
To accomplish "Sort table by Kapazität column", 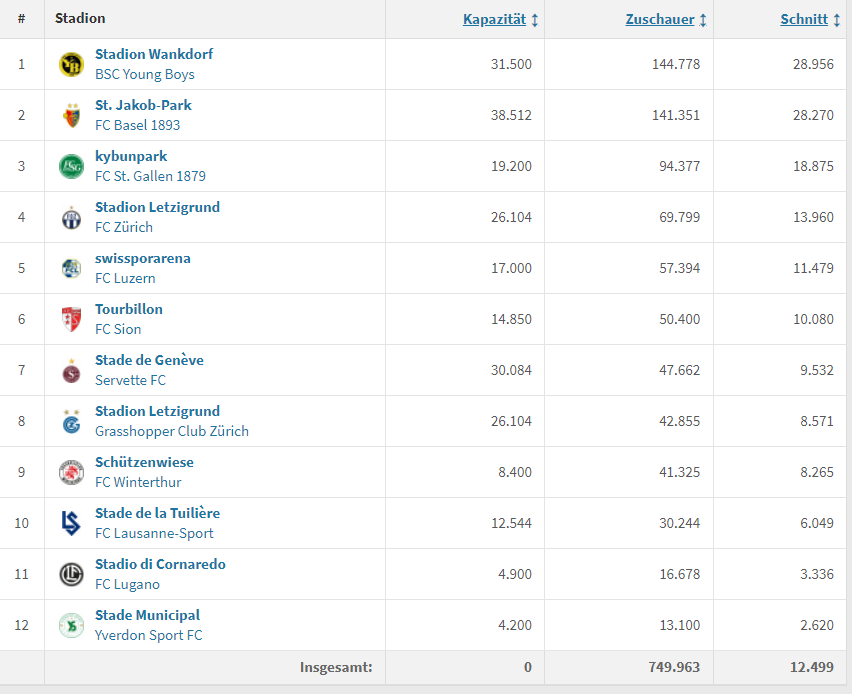I will tap(494, 20).
